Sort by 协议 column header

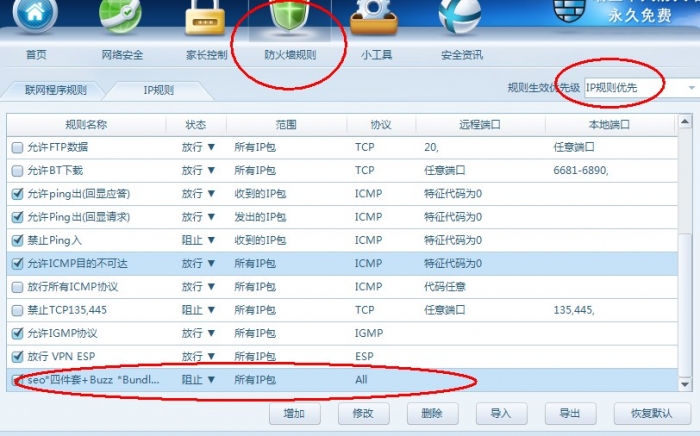(381, 125)
